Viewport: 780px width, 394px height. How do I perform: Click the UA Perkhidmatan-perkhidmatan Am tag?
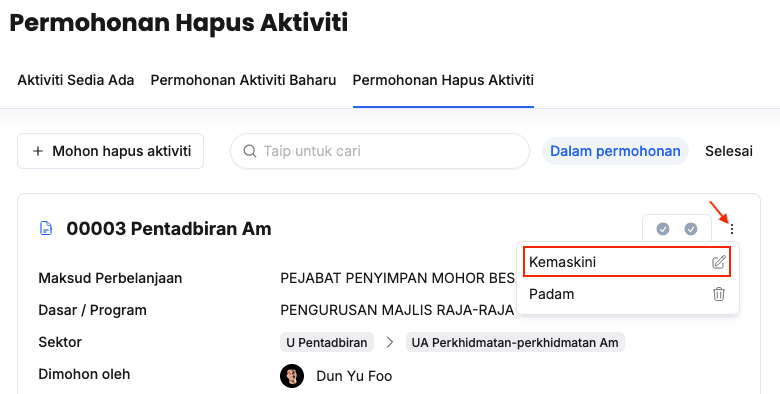515,342
